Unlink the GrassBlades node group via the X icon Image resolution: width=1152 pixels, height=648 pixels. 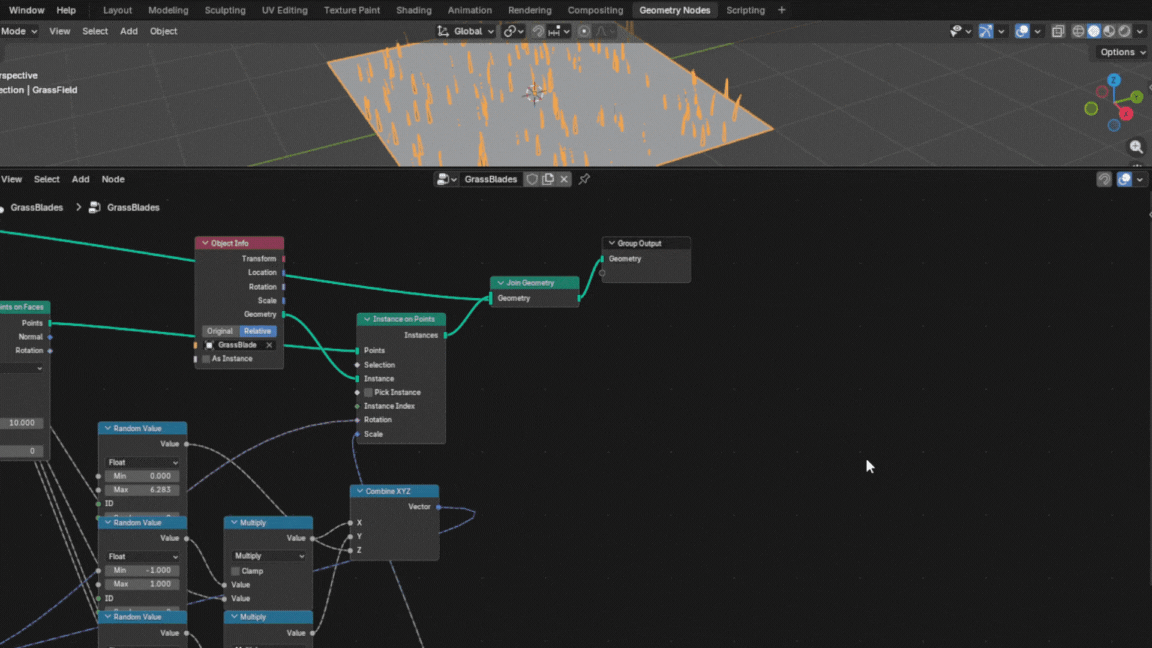point(563,178)
